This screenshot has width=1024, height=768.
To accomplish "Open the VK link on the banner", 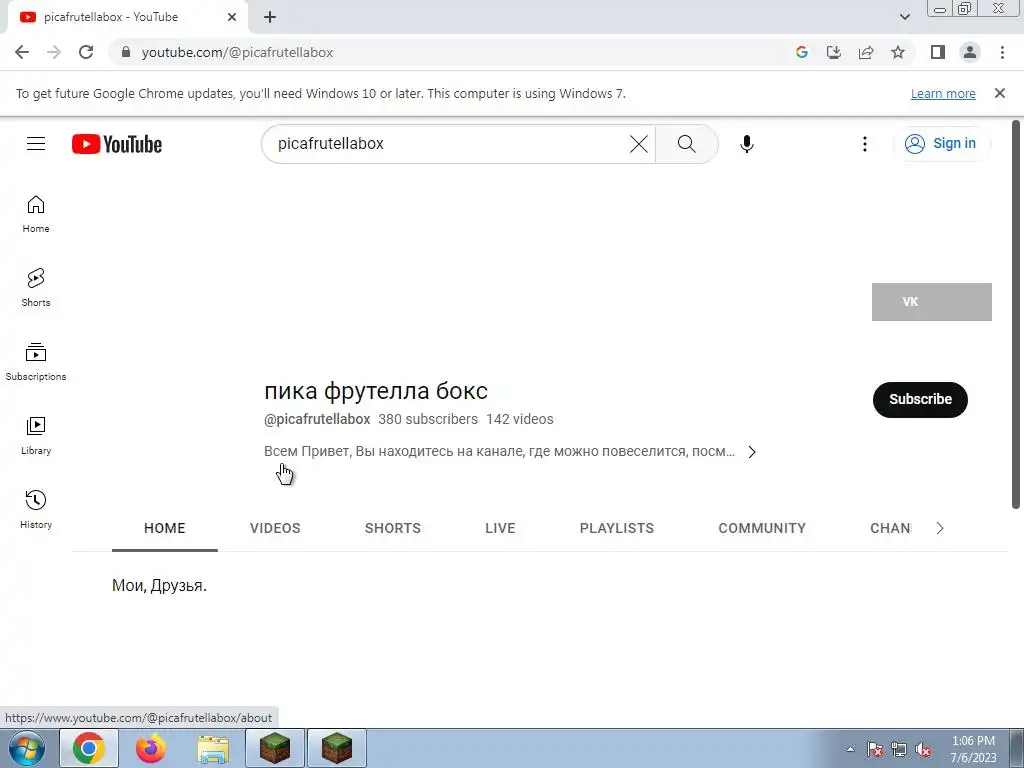I will (x=931, y=302).
